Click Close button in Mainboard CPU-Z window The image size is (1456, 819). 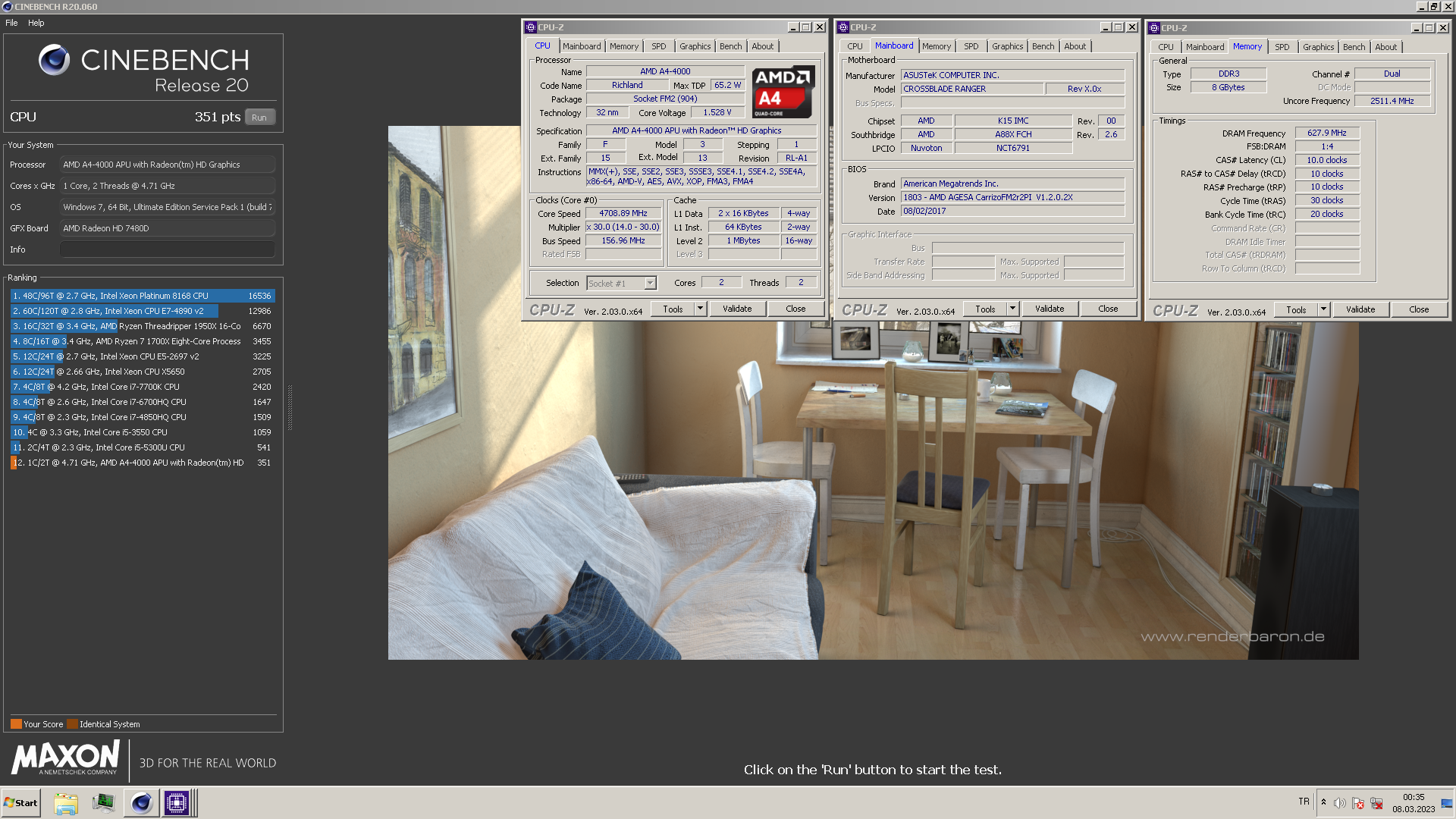pos(1108,309)
